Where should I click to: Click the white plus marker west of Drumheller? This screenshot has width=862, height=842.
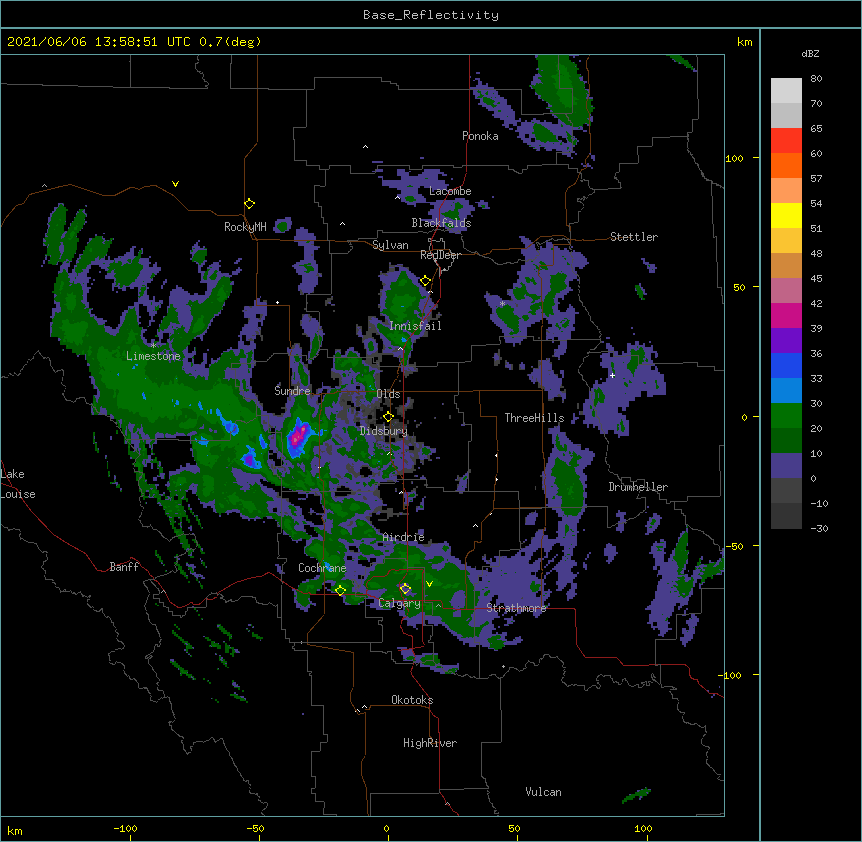coord(612,375)
